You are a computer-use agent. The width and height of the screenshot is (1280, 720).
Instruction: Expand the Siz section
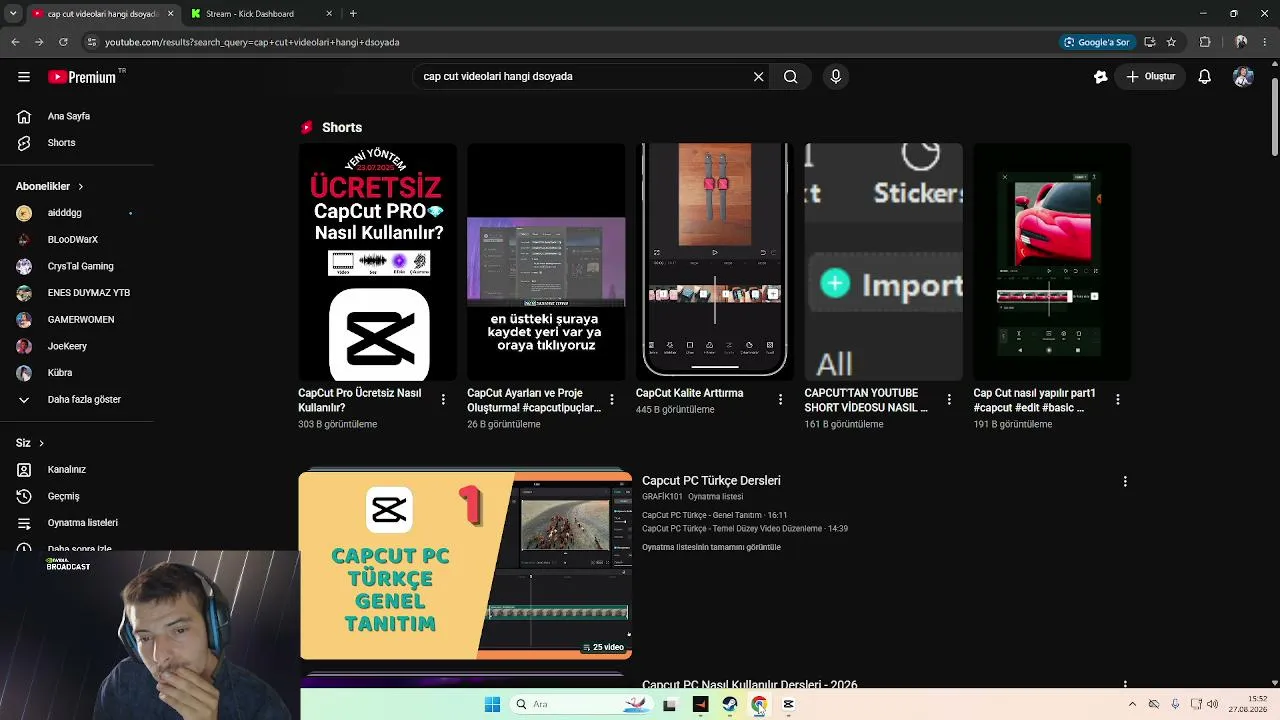click(30, 443)
